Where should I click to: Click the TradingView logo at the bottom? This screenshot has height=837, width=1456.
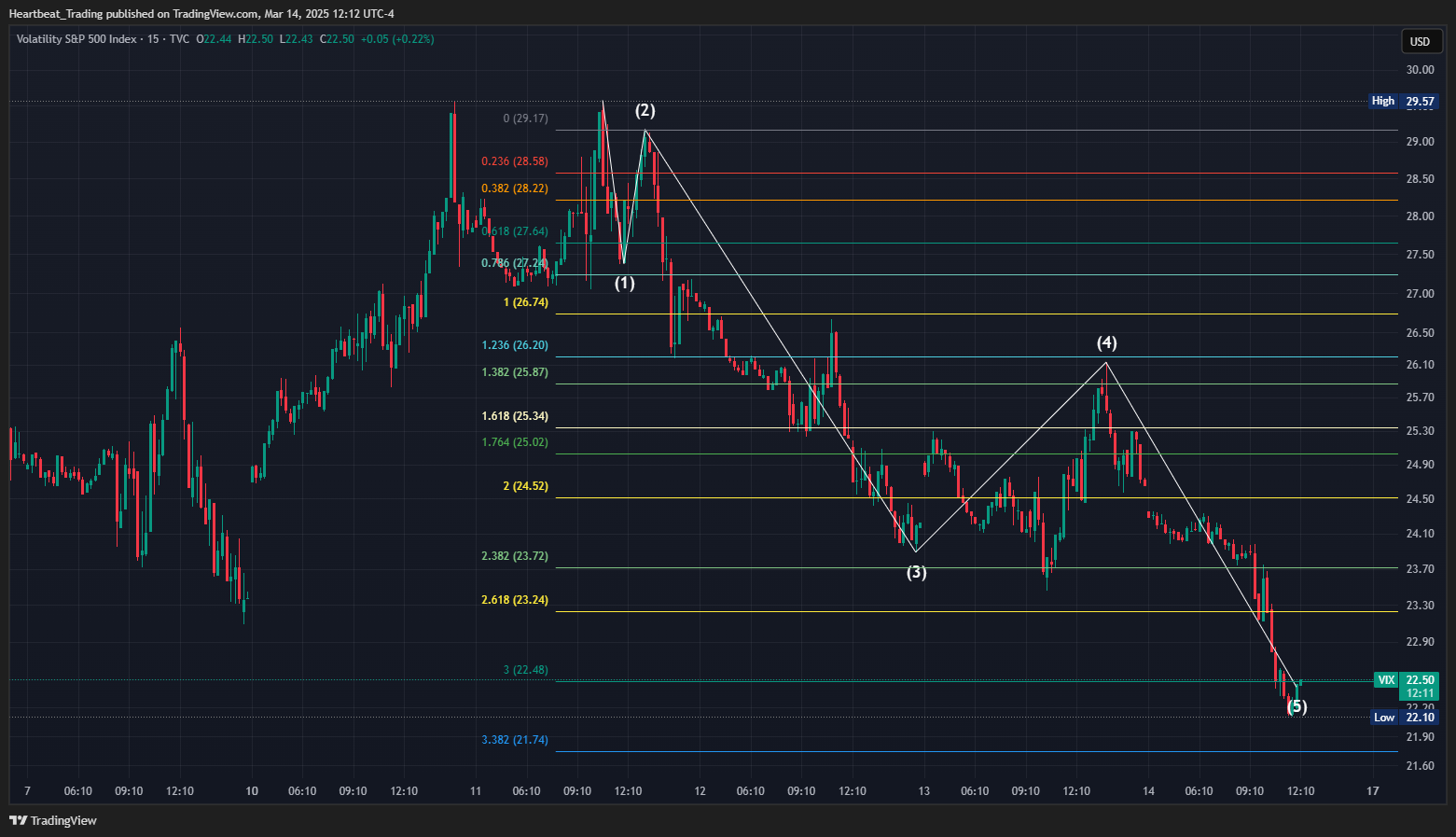[x=53, y=820]
